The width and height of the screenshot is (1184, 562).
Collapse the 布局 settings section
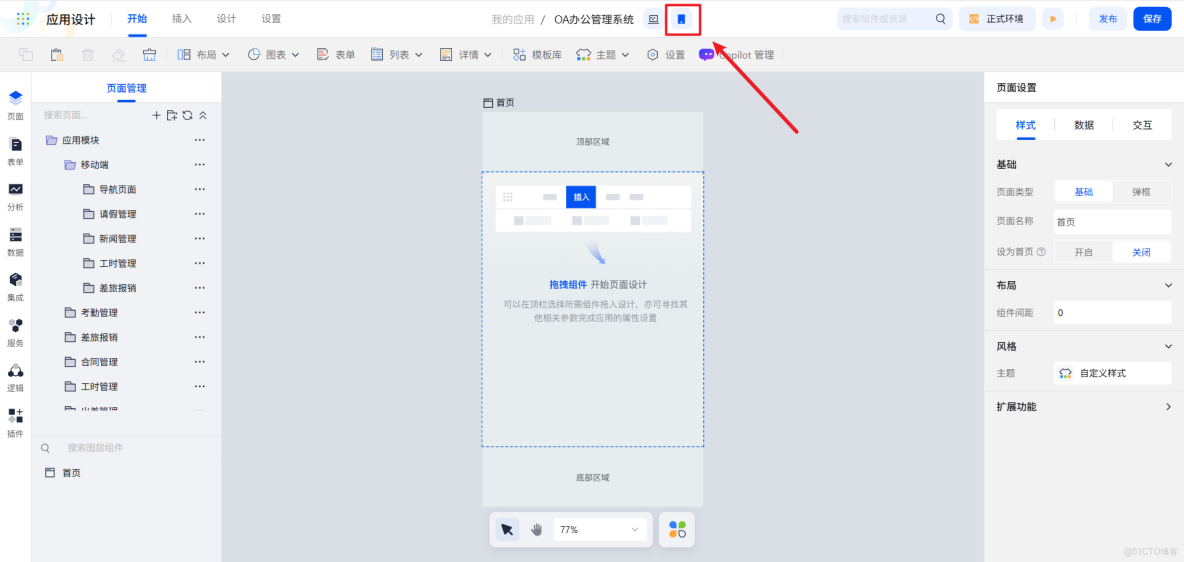click(1168, 286)
